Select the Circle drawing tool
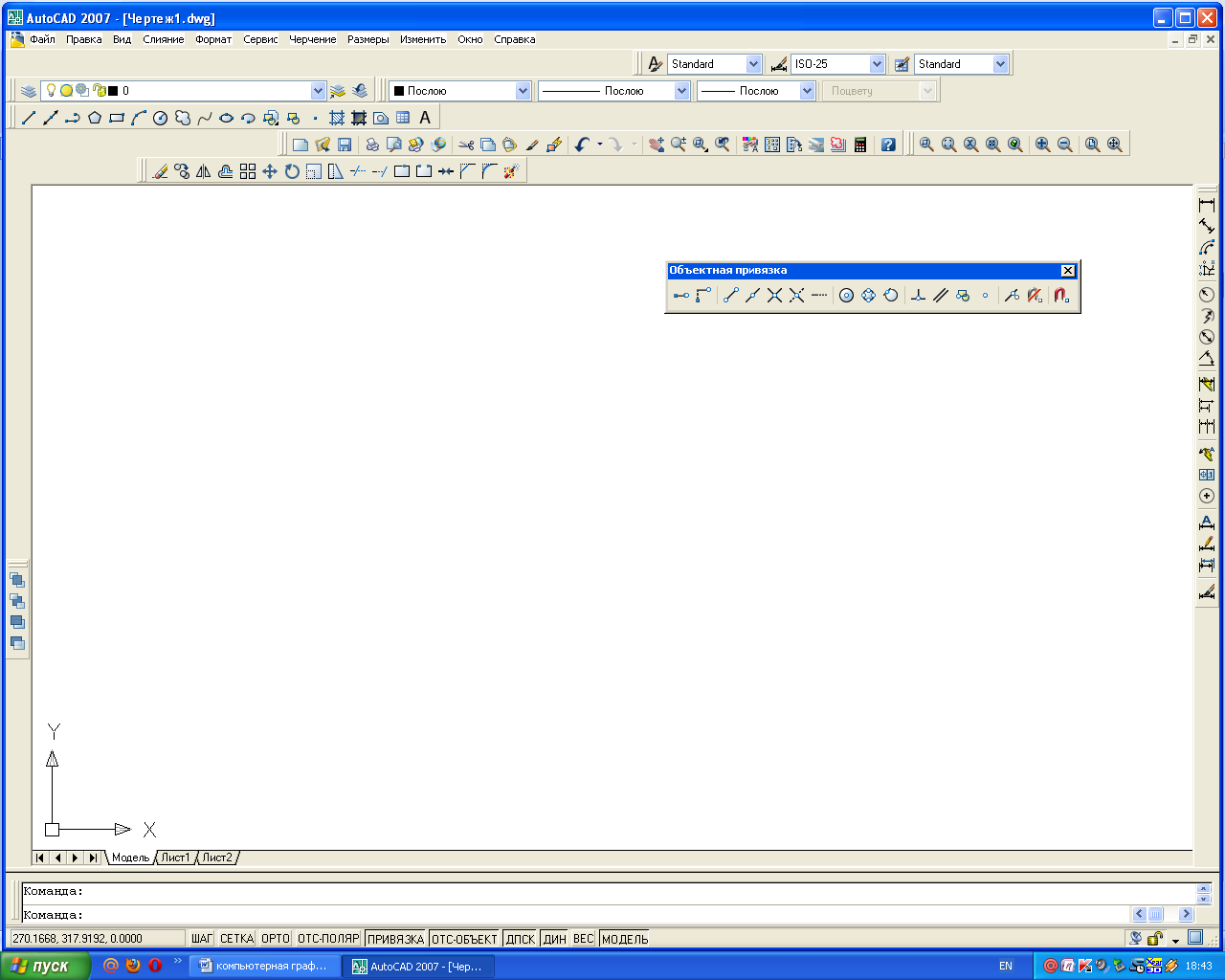 click(161, 118)
